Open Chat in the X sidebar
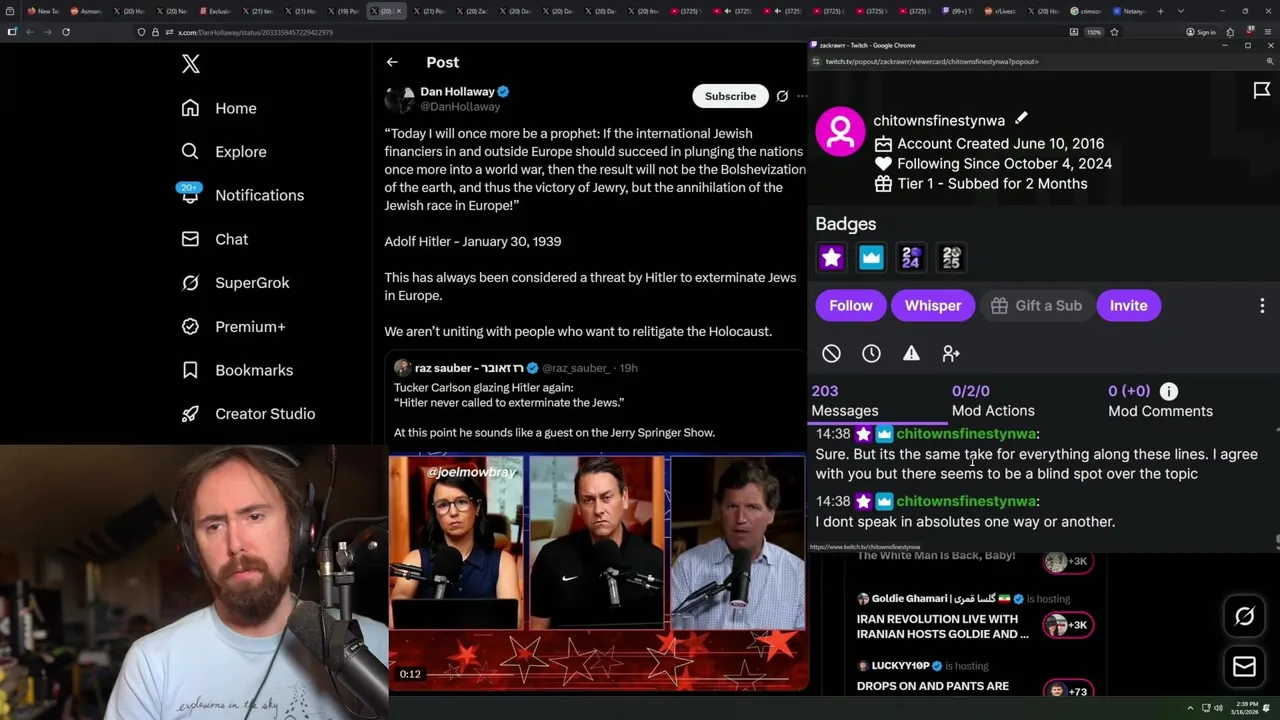 click(x=215, y=239)
